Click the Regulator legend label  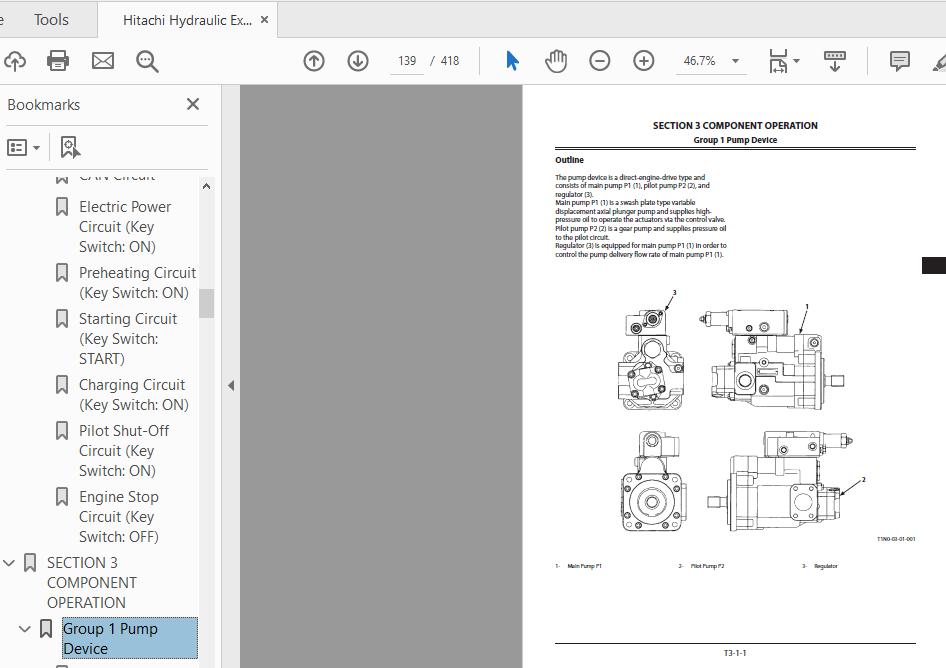click(825, 566)
